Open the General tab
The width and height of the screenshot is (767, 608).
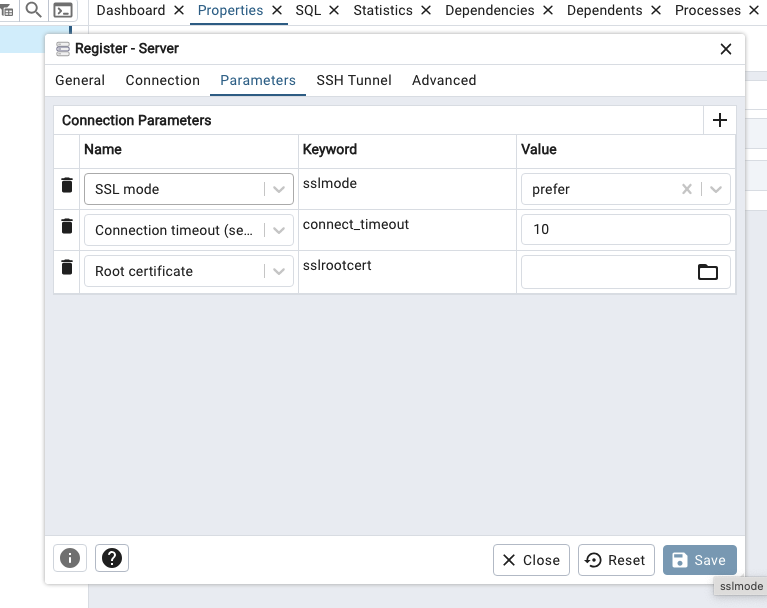80,80
